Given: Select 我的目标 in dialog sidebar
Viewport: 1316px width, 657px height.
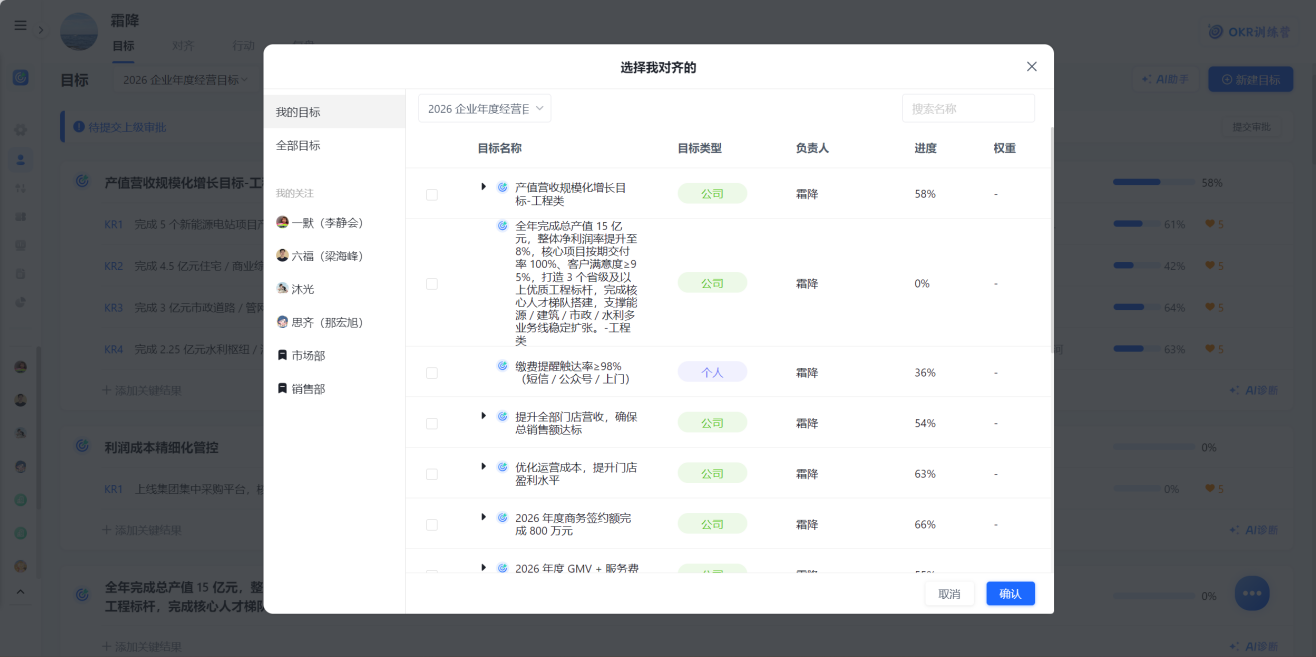Looking at the screenshot, I should coord(335,112).
